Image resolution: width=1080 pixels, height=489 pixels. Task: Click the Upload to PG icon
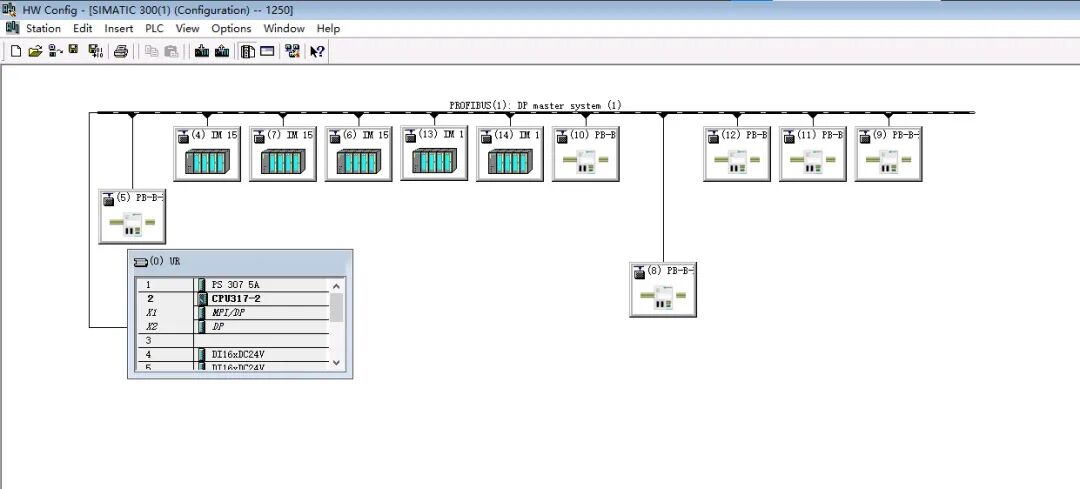point(222,51)
